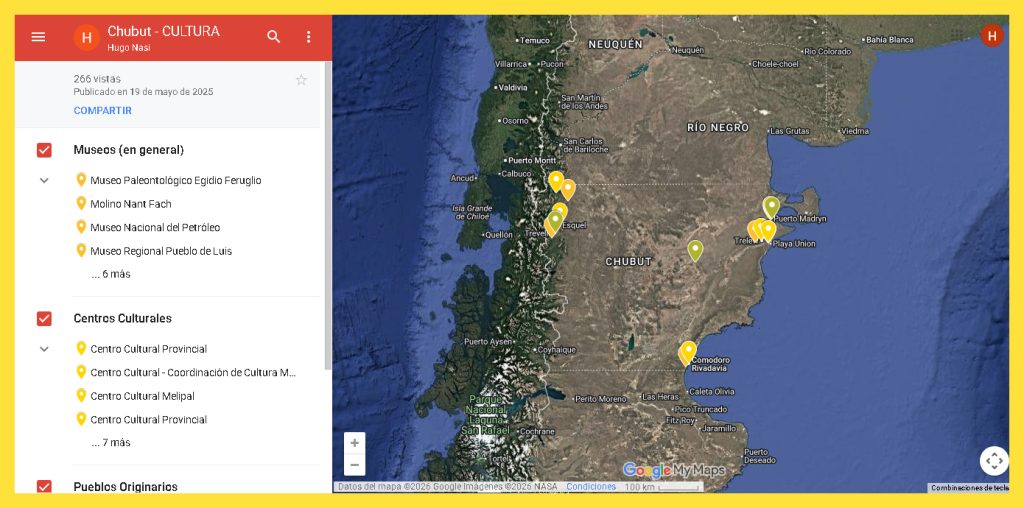
Task: Toggle the Pueblos Originarios layer checkbox
Action: (x=44, y=486)
